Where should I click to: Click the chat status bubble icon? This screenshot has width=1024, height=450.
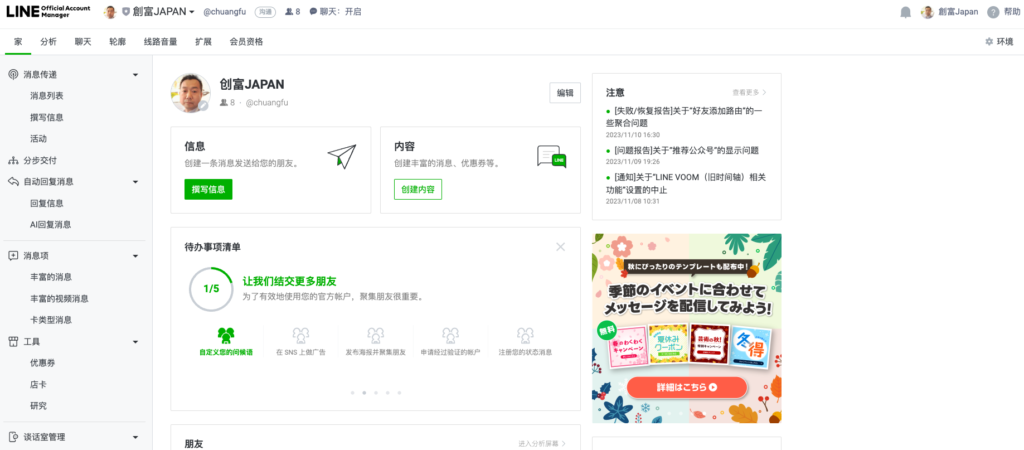click(313, 12)
